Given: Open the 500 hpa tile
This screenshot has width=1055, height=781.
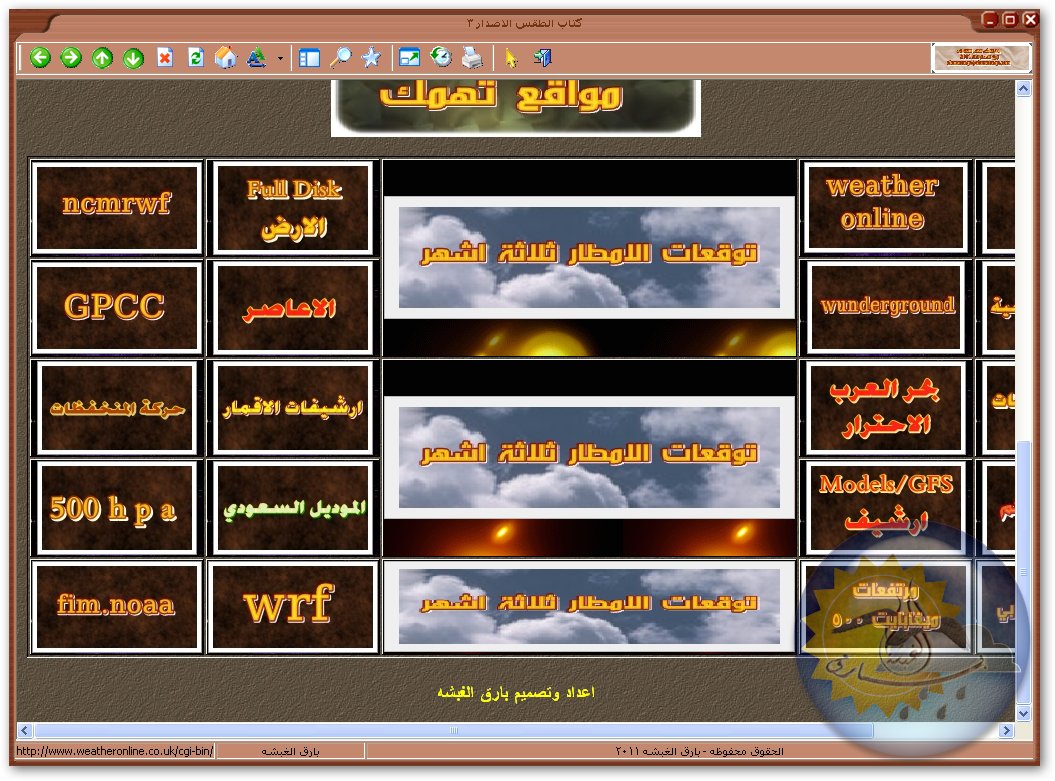Looking at the screenshot, I should (117, 508).
